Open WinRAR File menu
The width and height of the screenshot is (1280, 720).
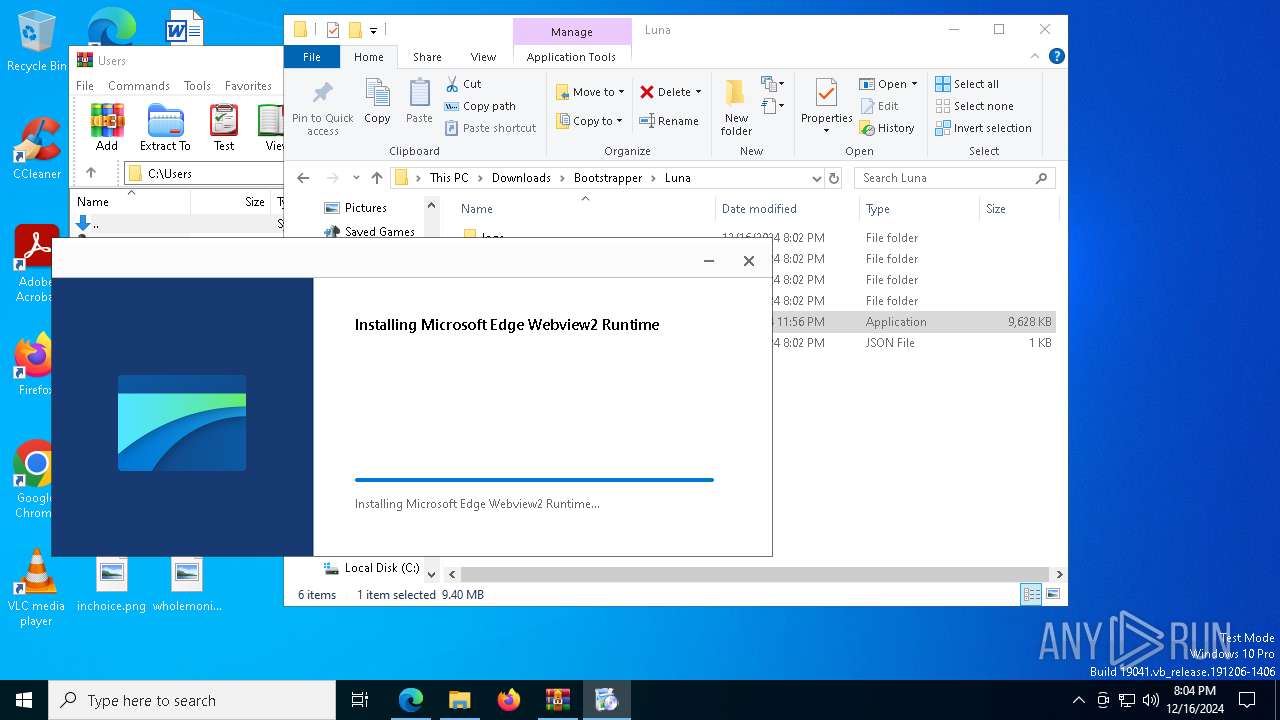(85, 86)
